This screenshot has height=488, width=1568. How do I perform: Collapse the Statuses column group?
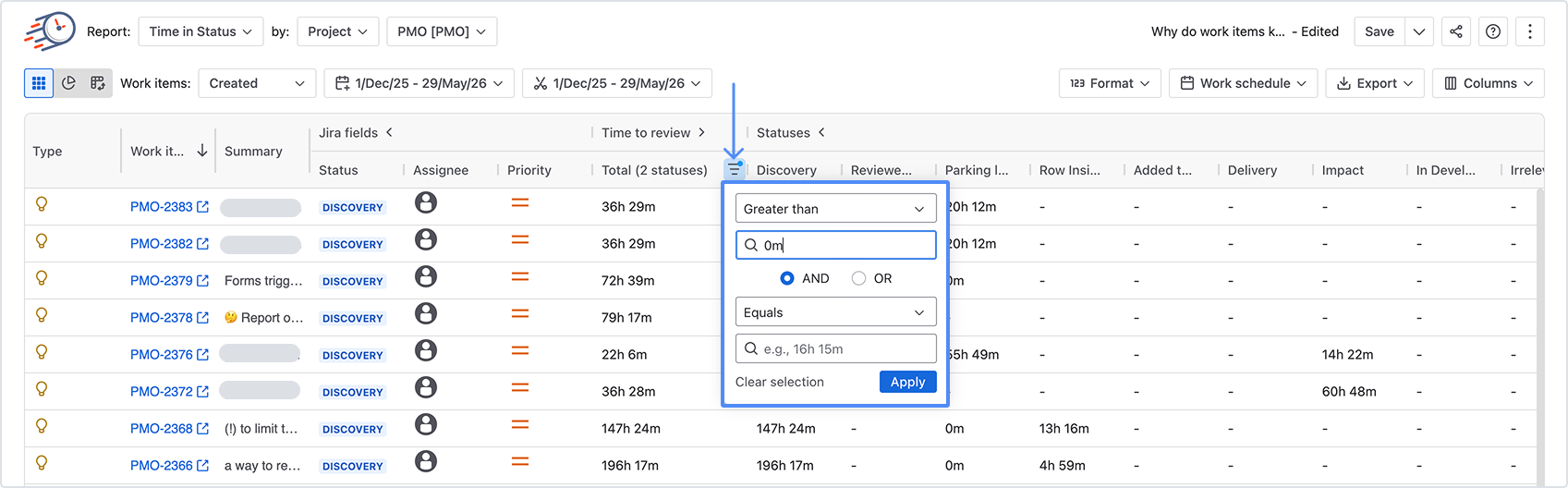(821, 132)
